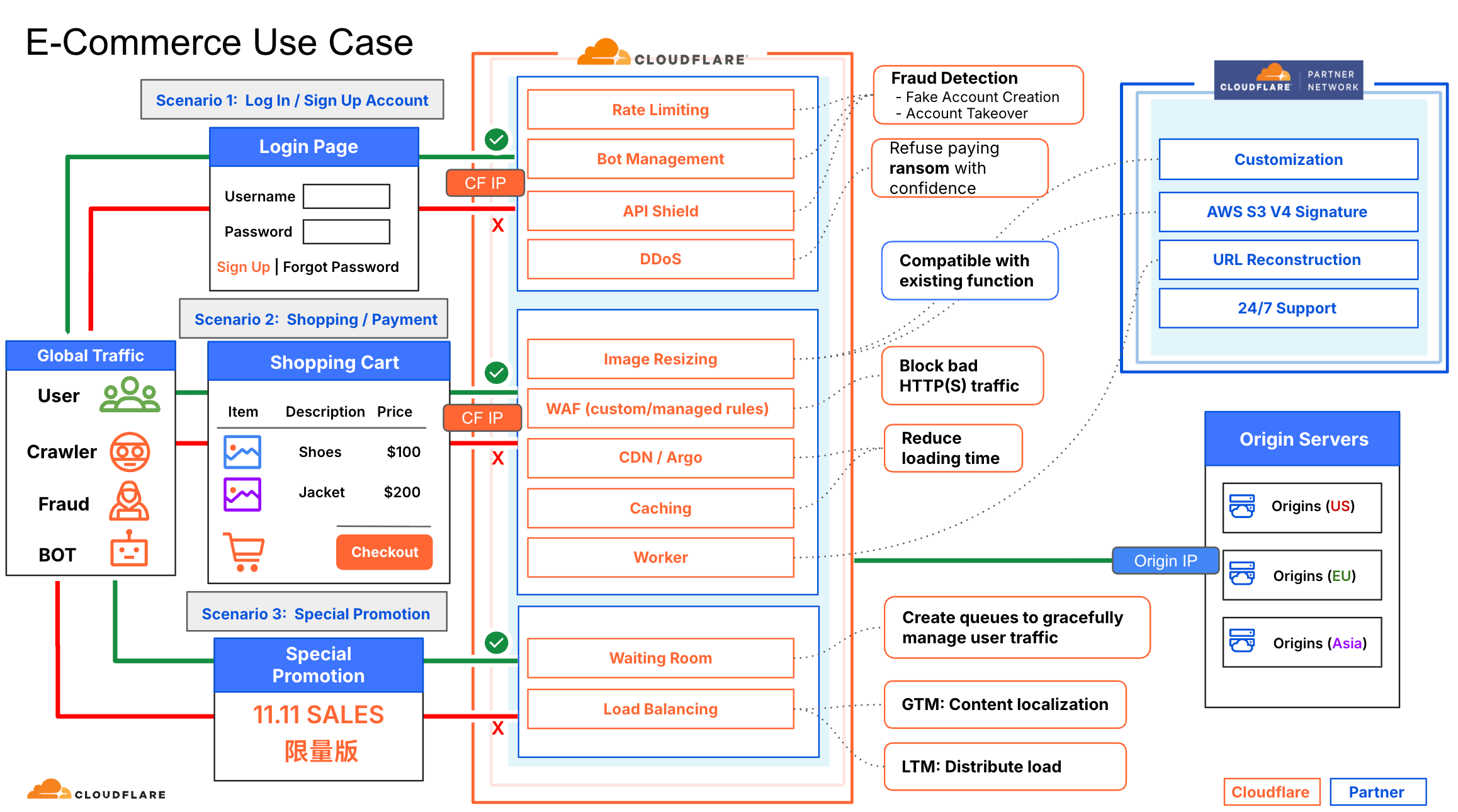Viewport: 1458px width, 812px height.
Task: Open the Shoes product image icon
Action: [242, 452]
